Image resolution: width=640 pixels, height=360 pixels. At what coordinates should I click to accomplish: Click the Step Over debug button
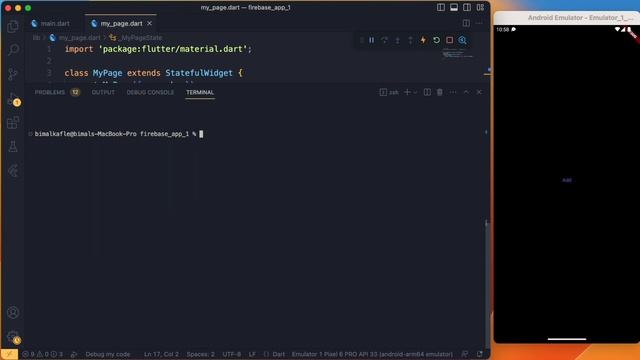[x=384, y=40]
